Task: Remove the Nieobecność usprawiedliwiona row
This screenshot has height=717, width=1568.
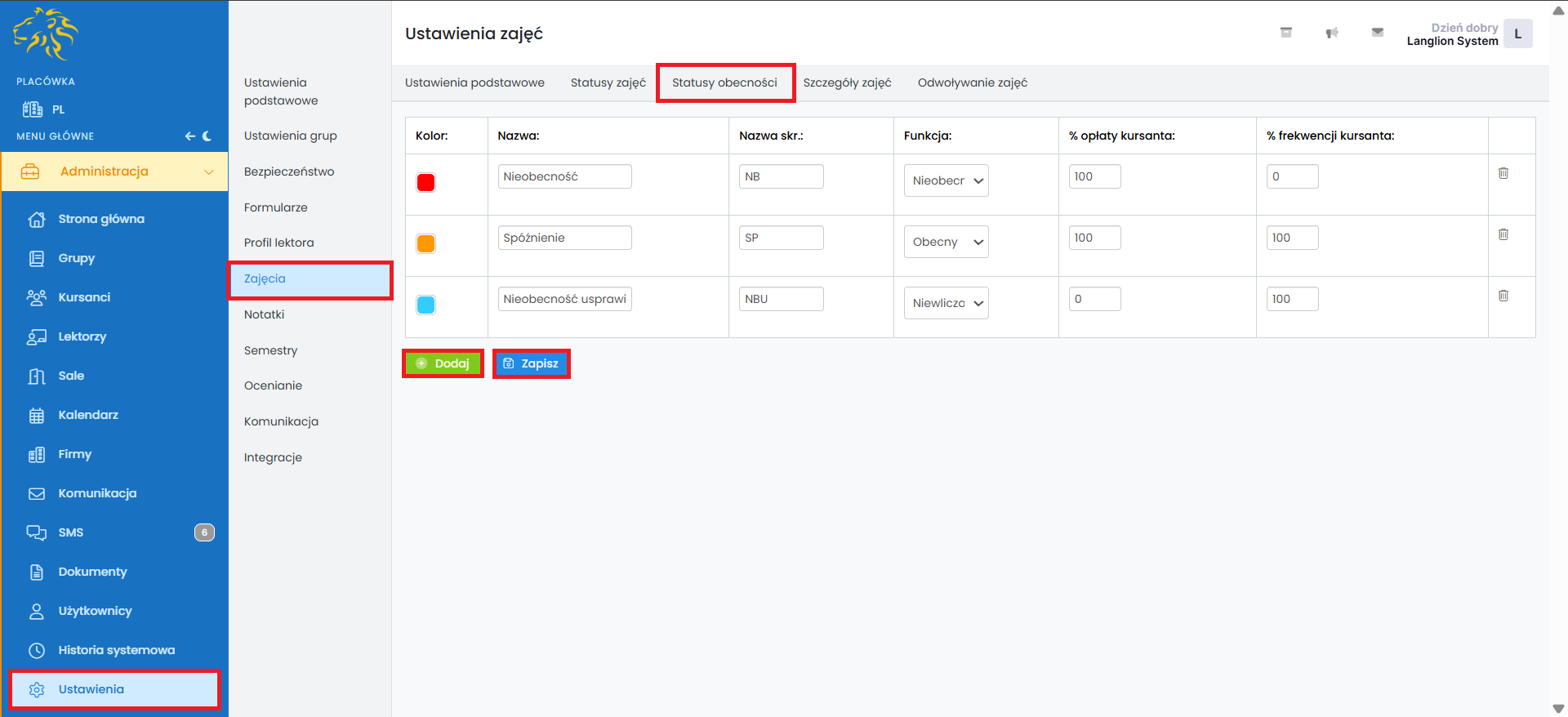Action: (x=1503, y=296)
